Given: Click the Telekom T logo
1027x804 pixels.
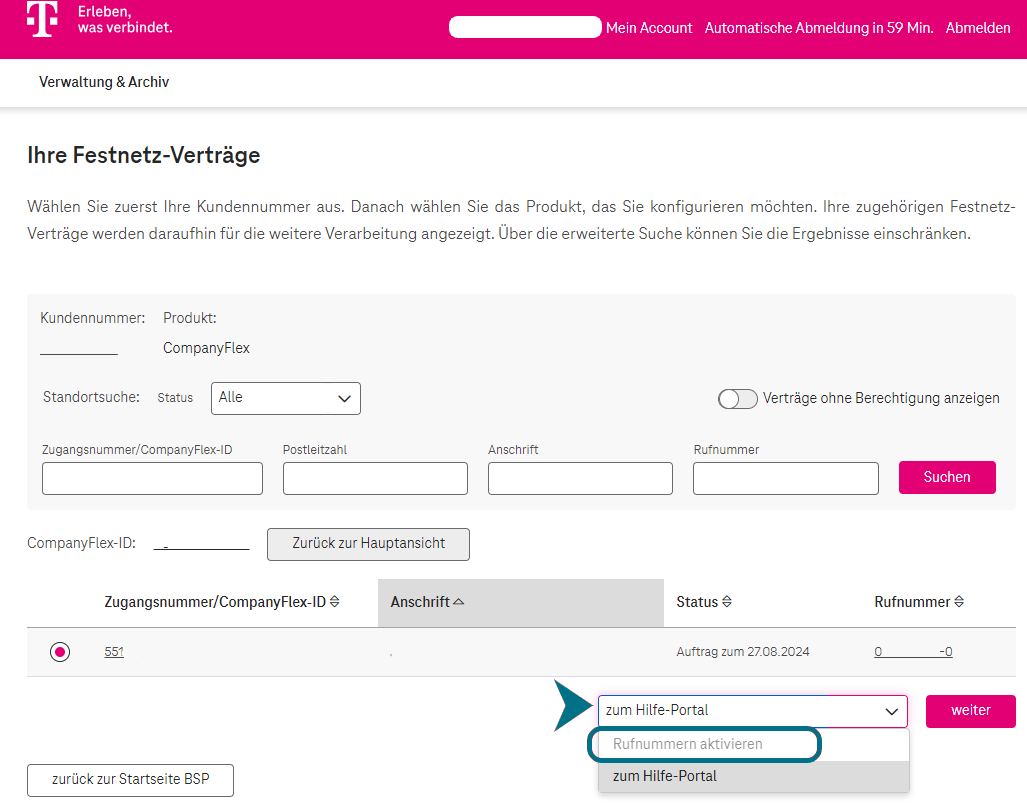Looking at the screenshot, I should click(43, 19).
